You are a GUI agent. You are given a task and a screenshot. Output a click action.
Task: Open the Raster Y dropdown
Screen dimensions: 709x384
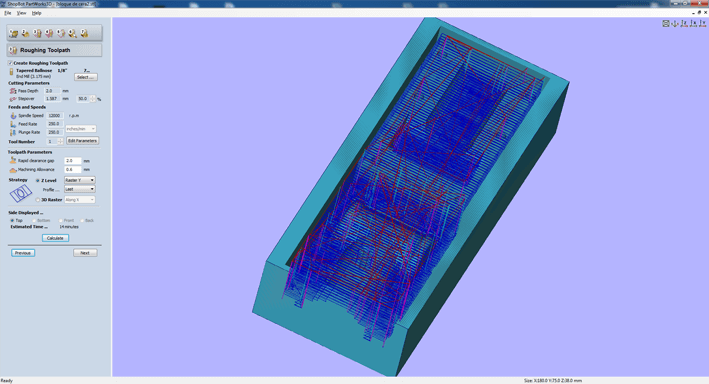(x=80, y=180)
